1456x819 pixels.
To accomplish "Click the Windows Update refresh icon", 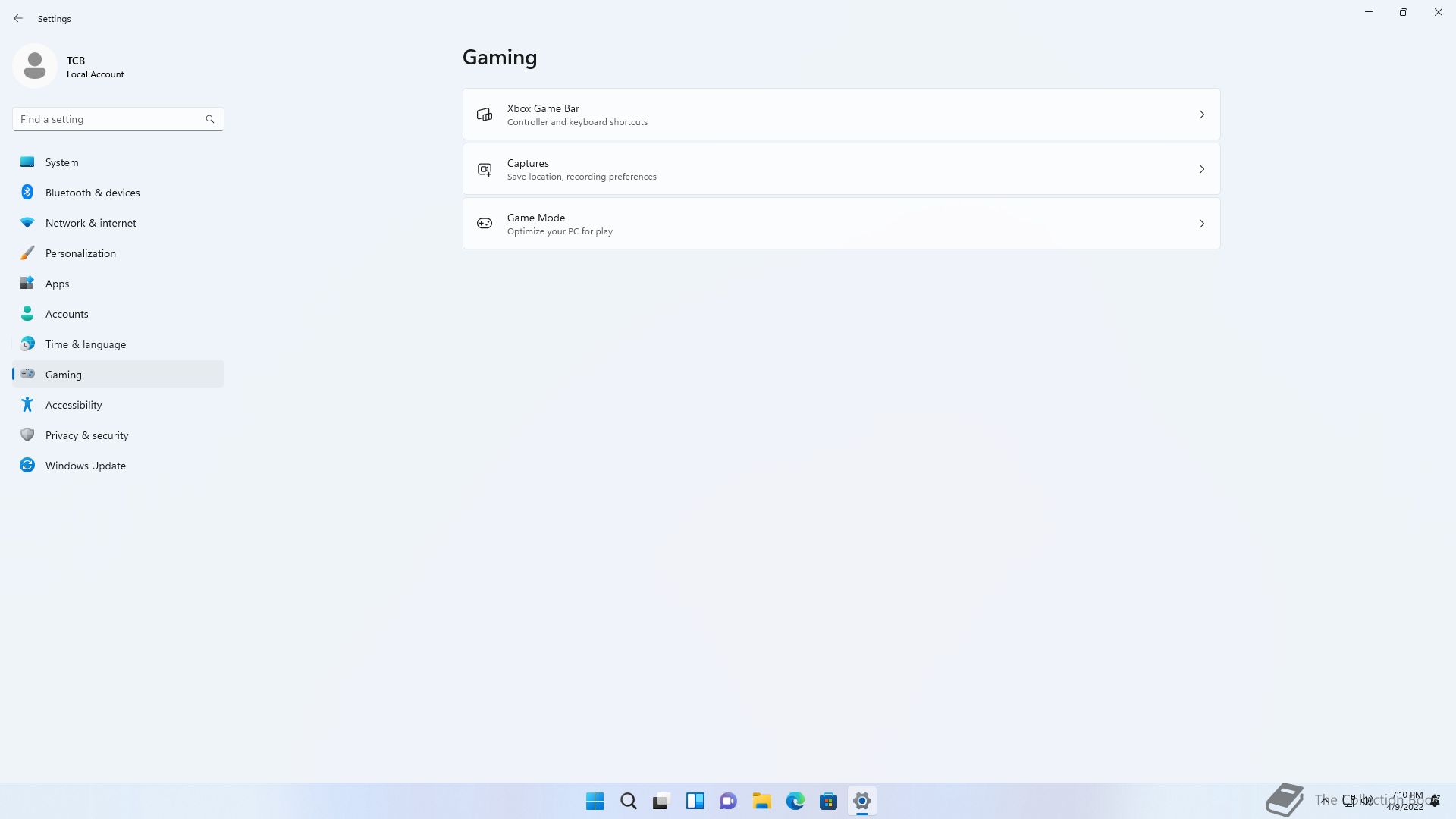I will coord(27,465).
